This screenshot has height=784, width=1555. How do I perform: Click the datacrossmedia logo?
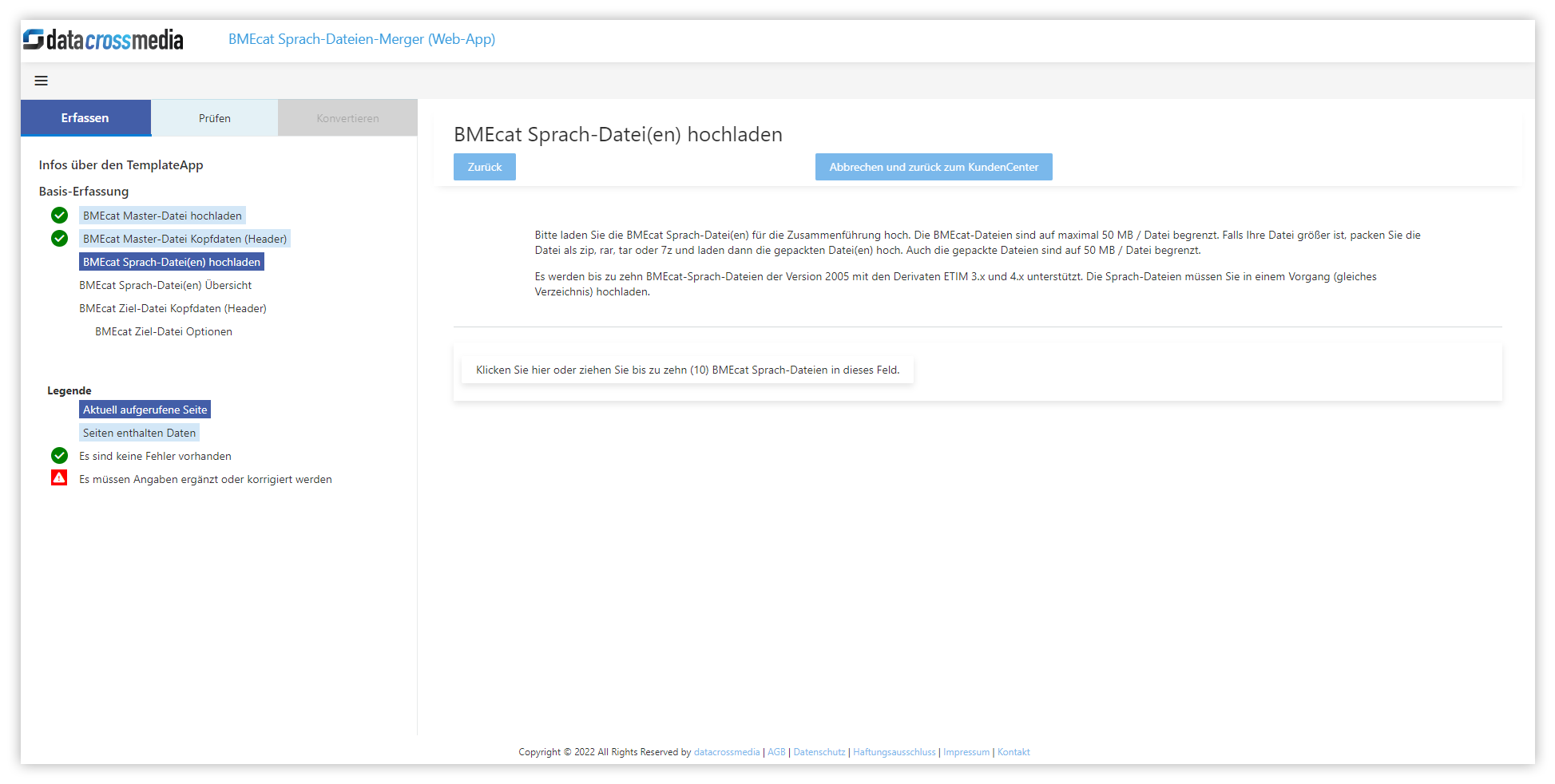pos(103,39)
